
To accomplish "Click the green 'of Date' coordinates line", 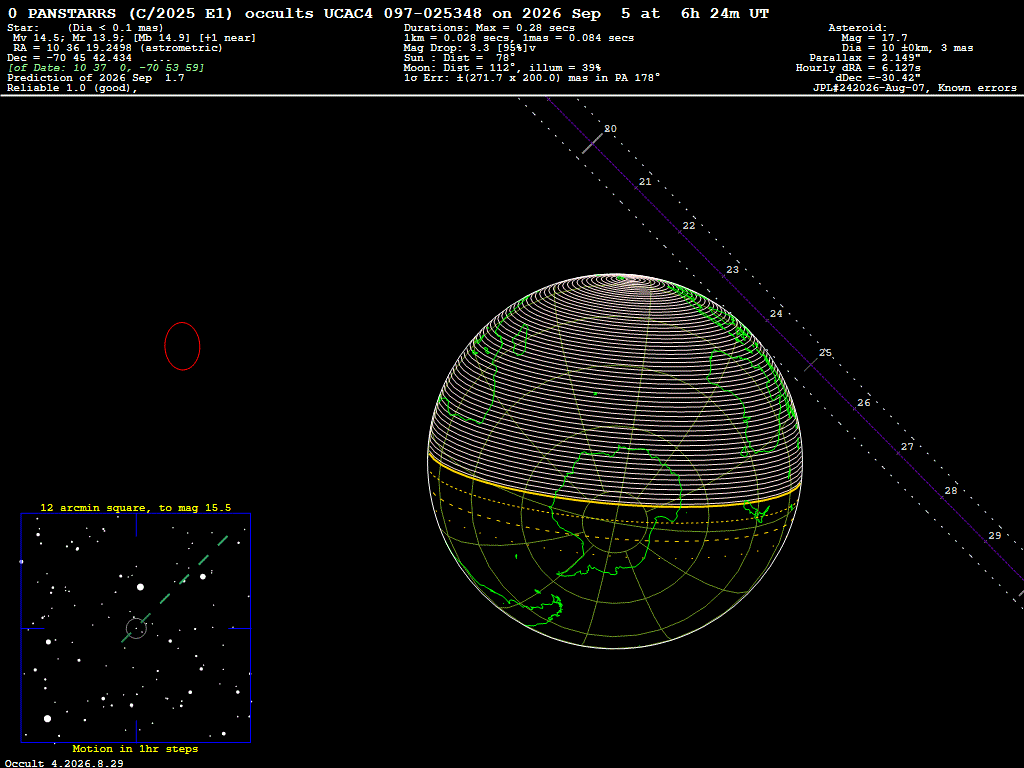I will 106,68.
